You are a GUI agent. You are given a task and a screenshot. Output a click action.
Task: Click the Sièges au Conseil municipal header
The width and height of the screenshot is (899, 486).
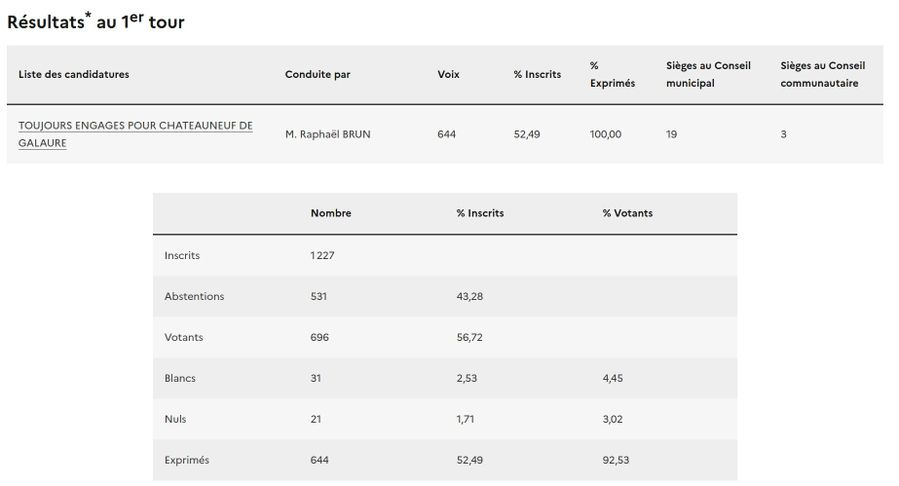point(708,75)
